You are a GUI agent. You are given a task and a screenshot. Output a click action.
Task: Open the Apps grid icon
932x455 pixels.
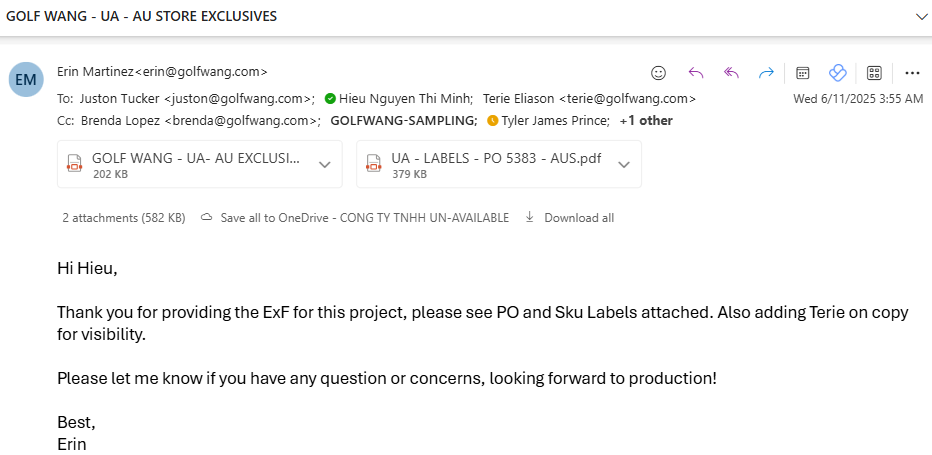(874, 72)
